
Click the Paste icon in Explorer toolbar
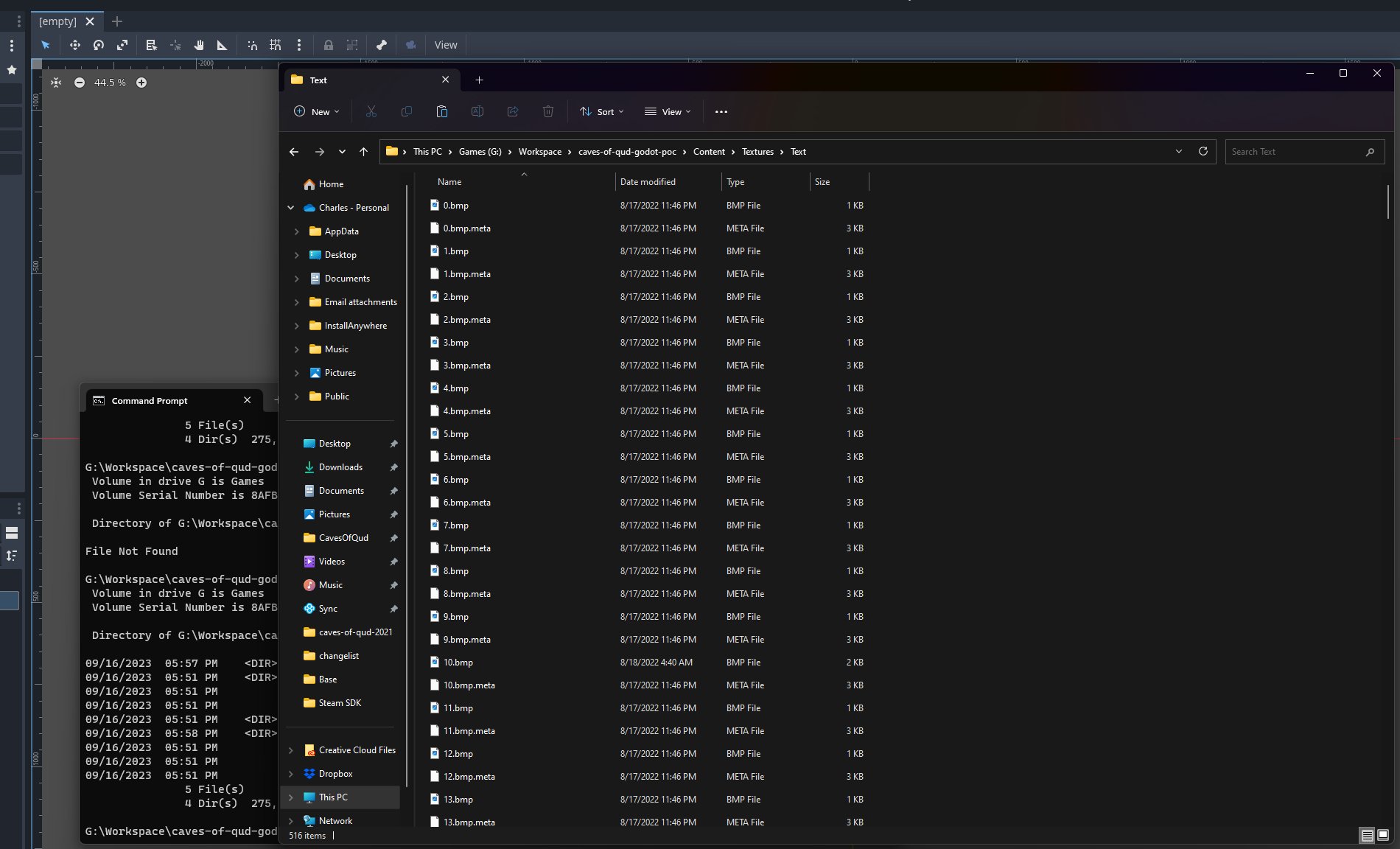pyautogui.click(x=442, y=111)
